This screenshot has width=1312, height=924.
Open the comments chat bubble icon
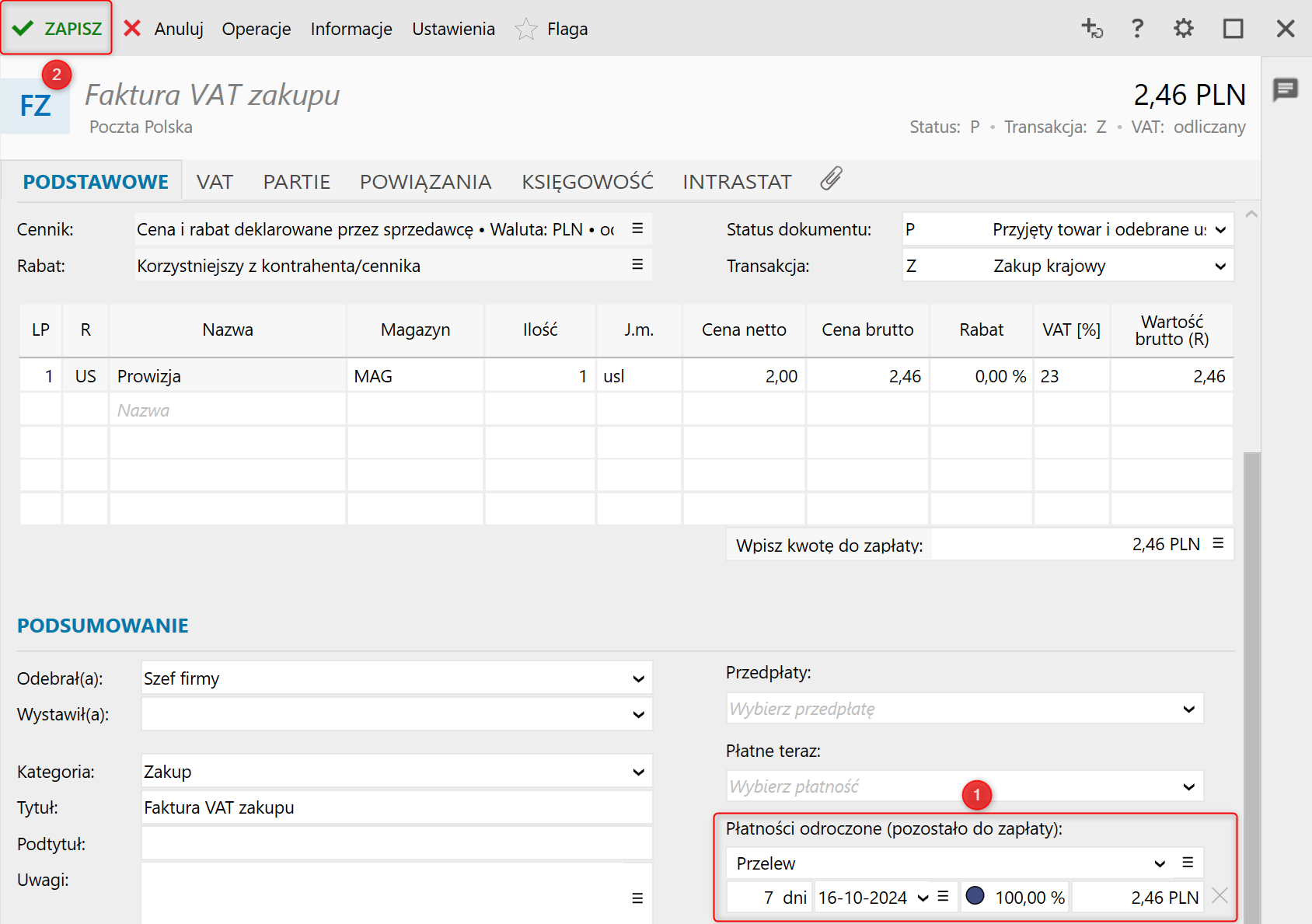click(x=1286, y=89)
